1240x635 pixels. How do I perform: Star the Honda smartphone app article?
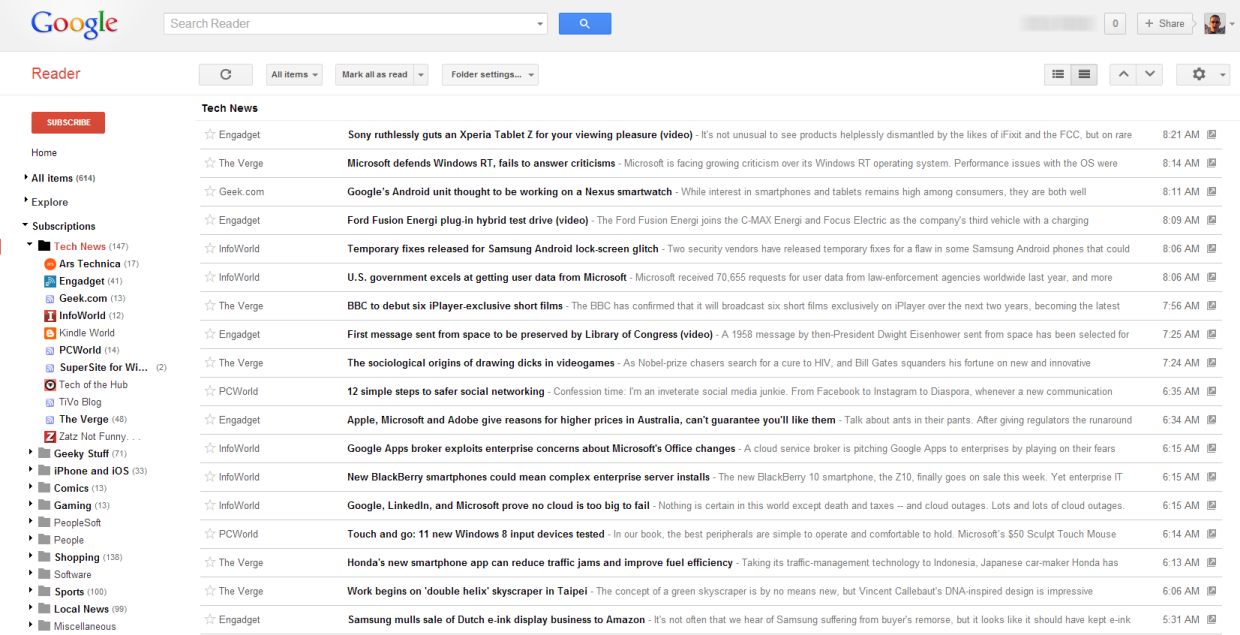[x=210, y=562]
